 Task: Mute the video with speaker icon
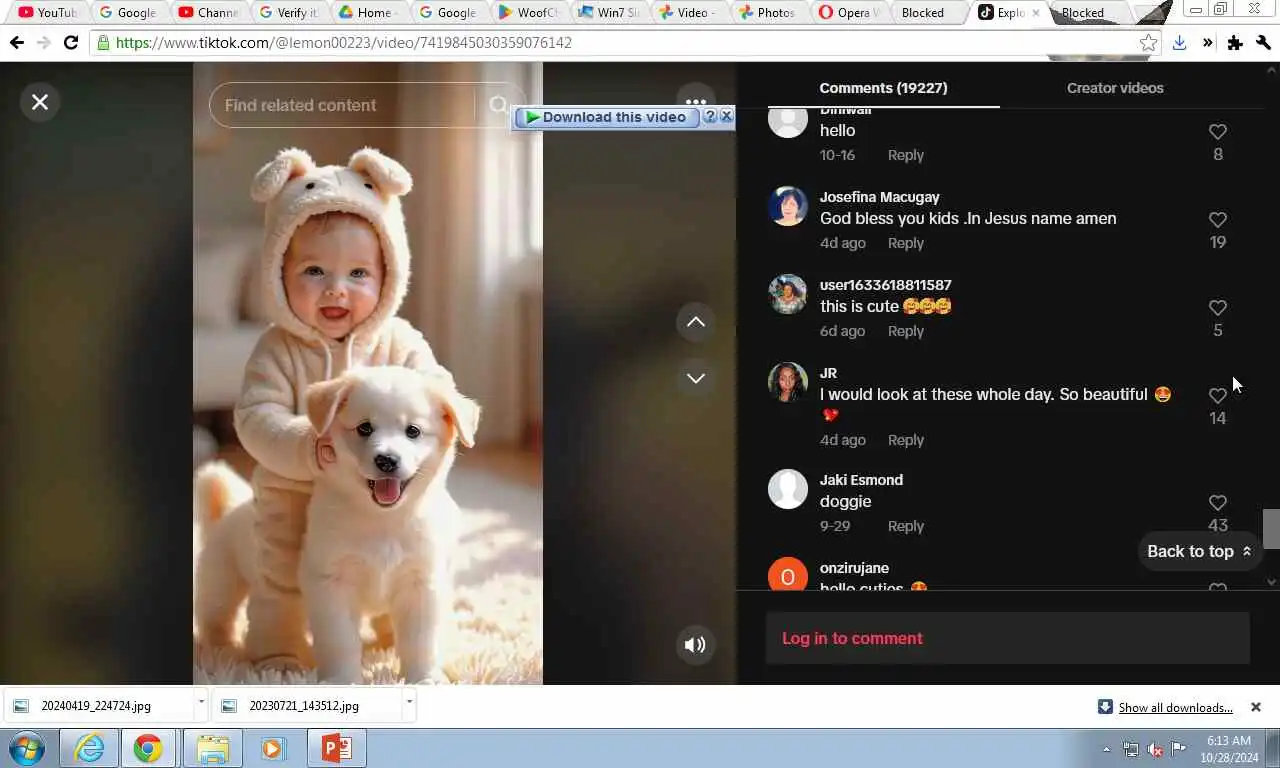pos(695,645)
